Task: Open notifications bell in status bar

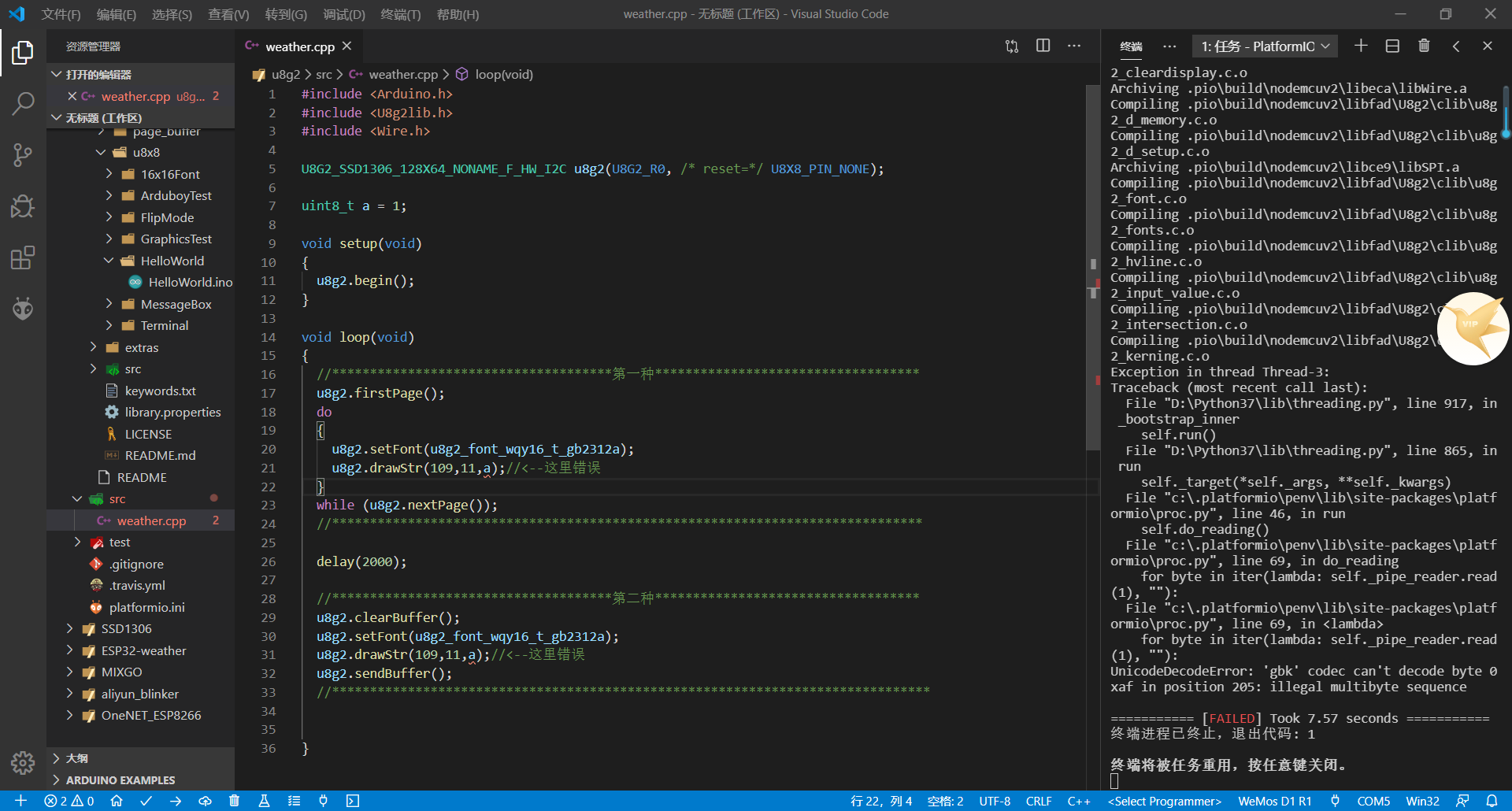Action: (1492, 801)
